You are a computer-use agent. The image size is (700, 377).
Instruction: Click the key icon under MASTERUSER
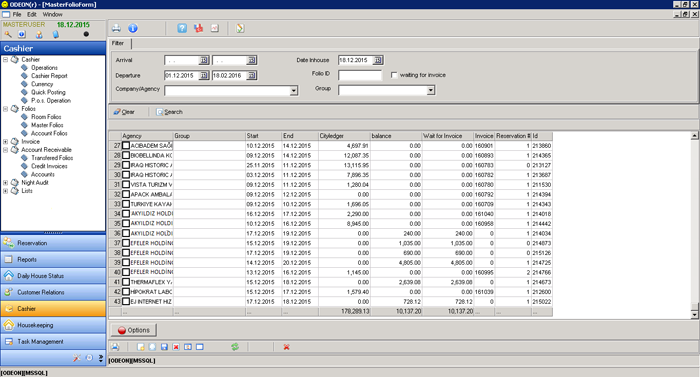click(8, 34)
